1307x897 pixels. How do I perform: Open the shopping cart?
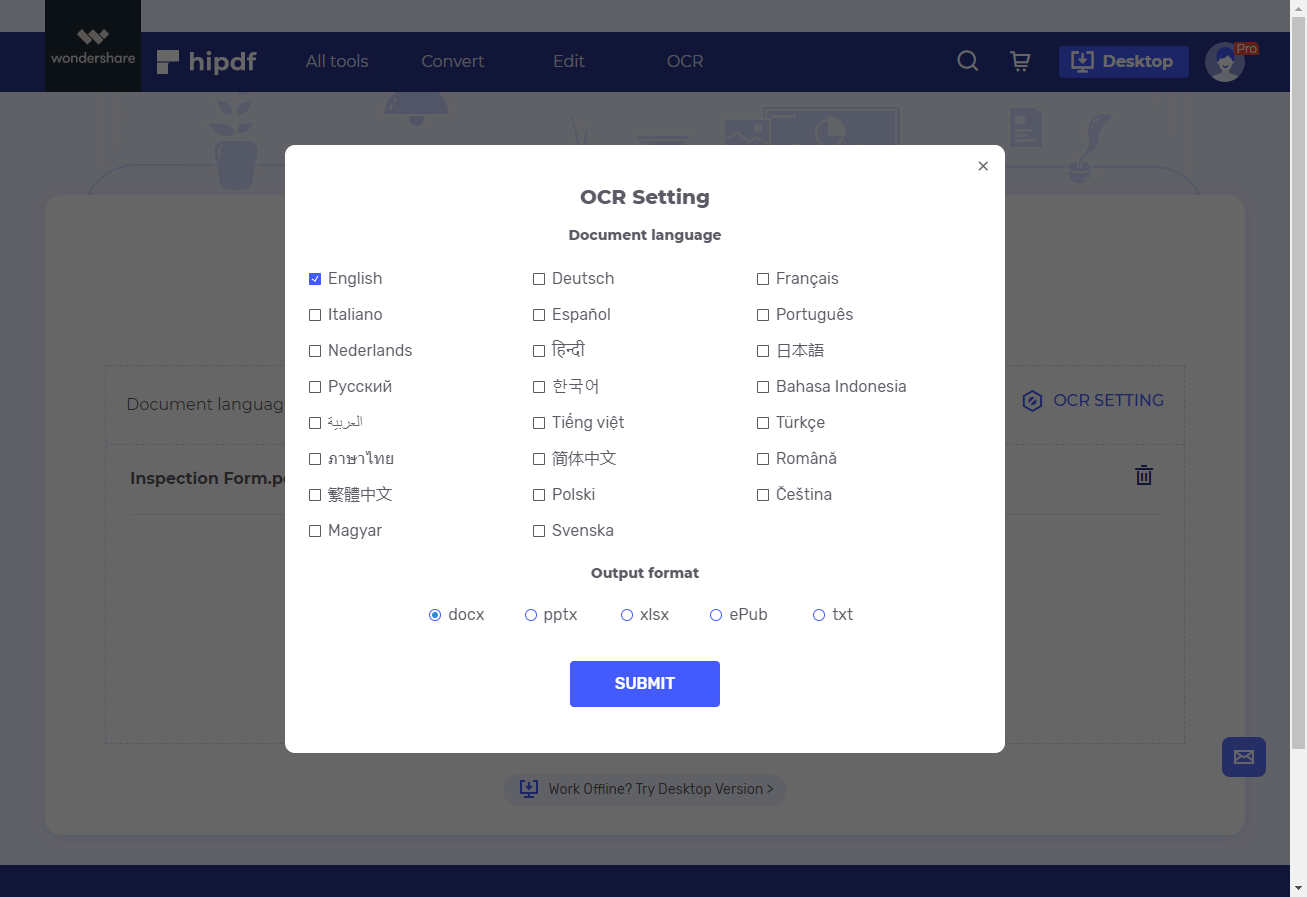click(1020, 61)
